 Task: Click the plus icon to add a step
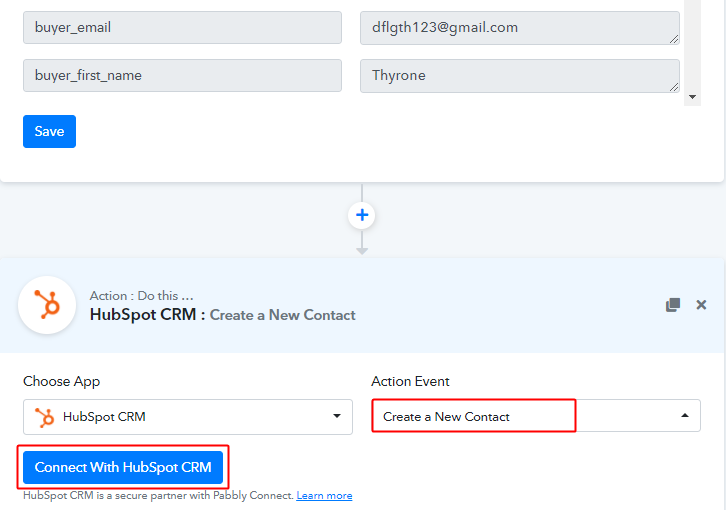tap(362, 215)
